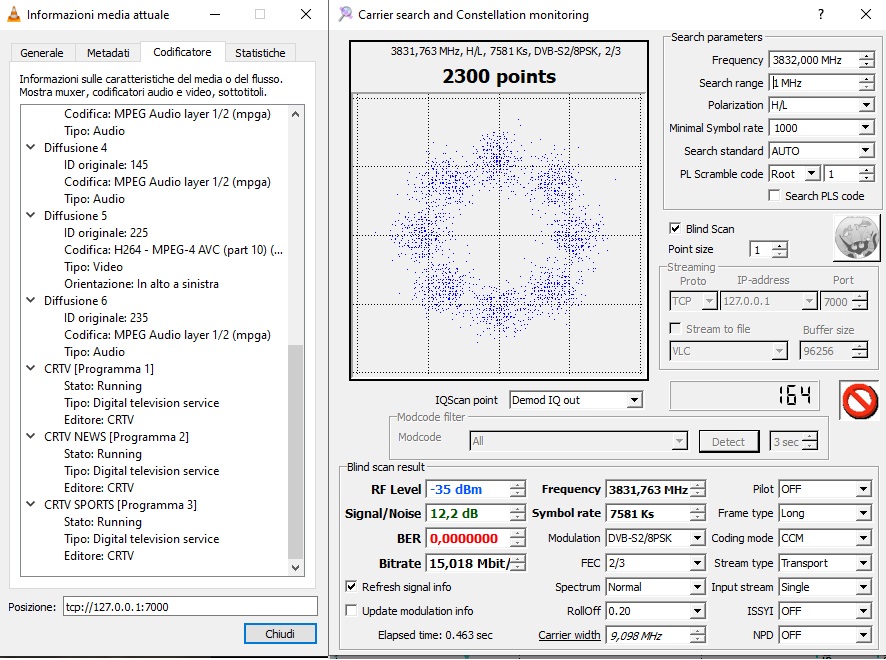Click the BER 0,0000000 value field
Image resolution: width=886 pixels, height=660 pixels.
tap(469, 538)
